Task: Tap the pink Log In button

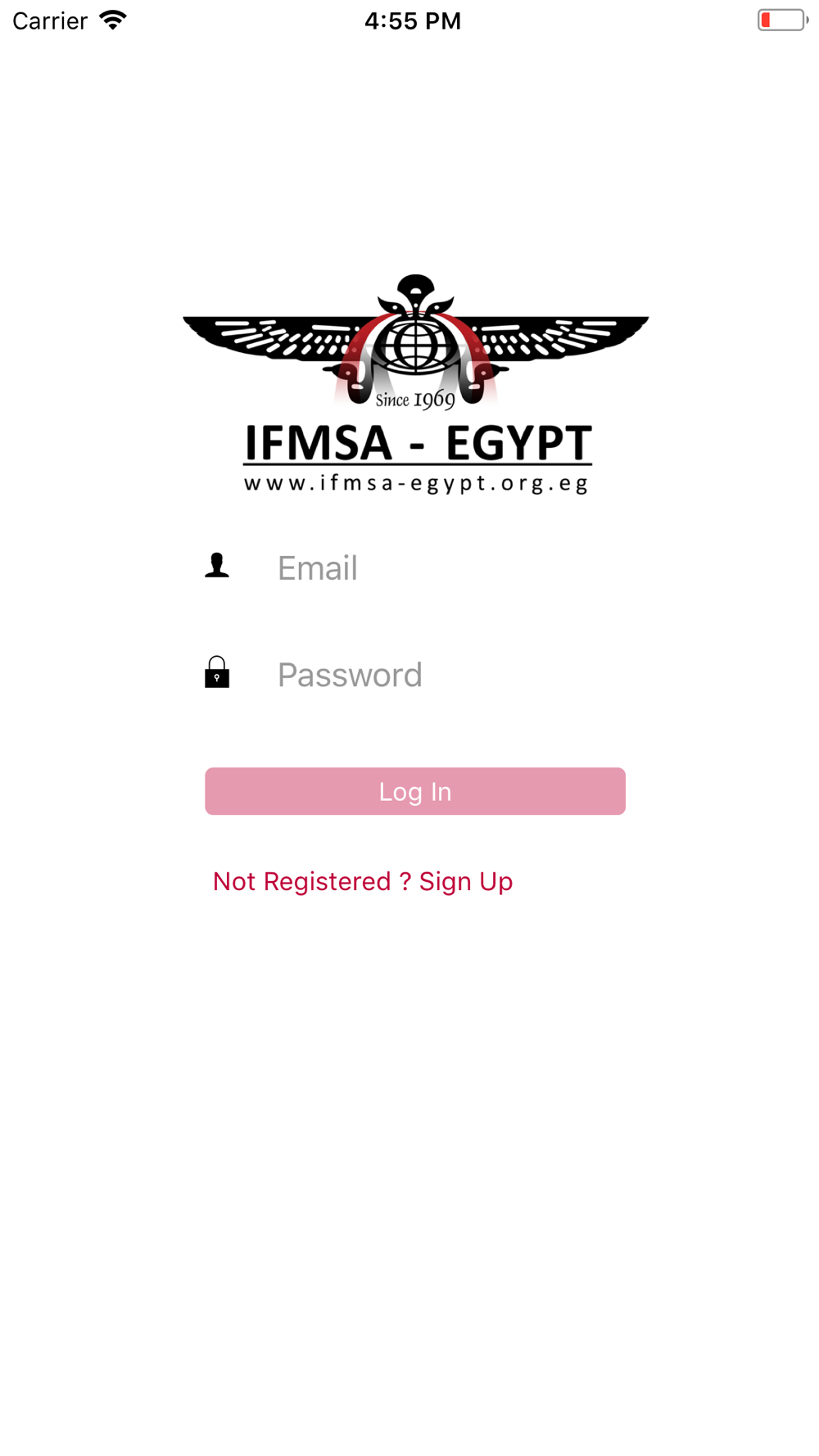Action: click(x=415, y=791)
